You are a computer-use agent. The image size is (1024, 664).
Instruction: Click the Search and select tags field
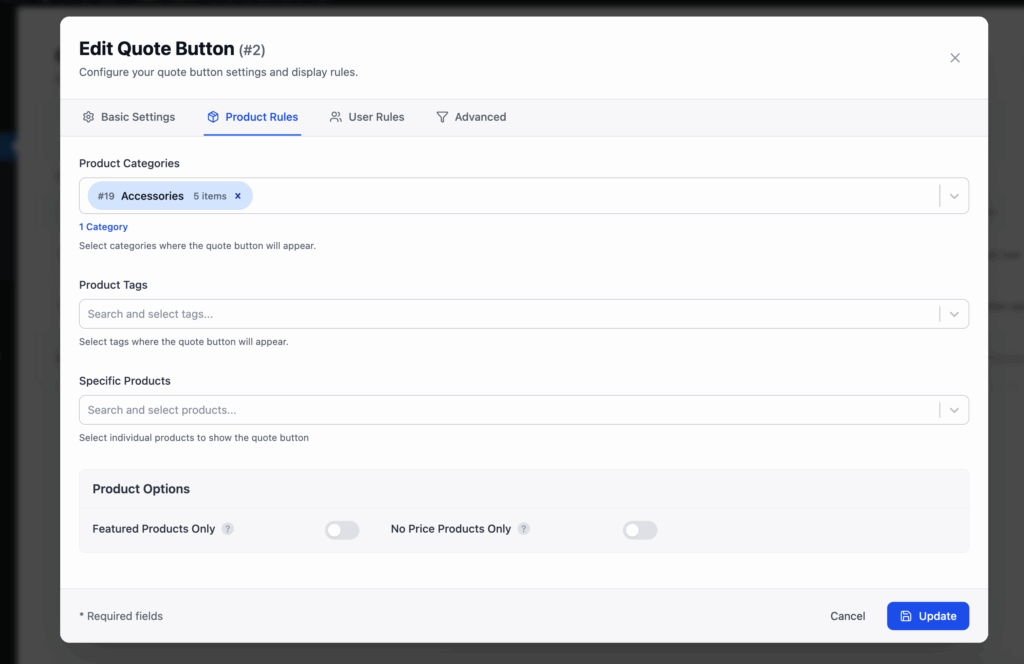[500, 314]
